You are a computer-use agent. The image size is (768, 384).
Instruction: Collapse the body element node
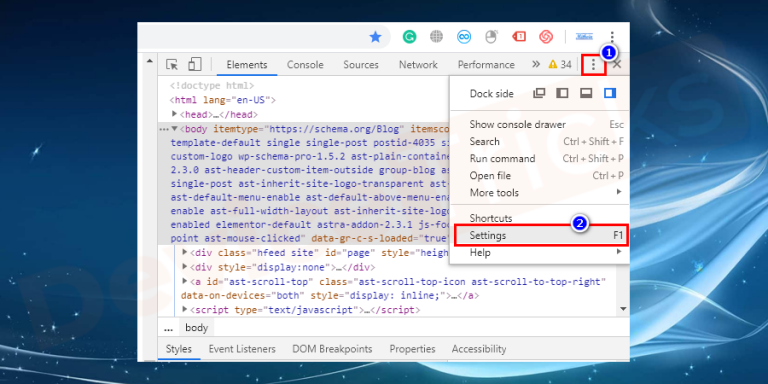click(x=174, y=129)
